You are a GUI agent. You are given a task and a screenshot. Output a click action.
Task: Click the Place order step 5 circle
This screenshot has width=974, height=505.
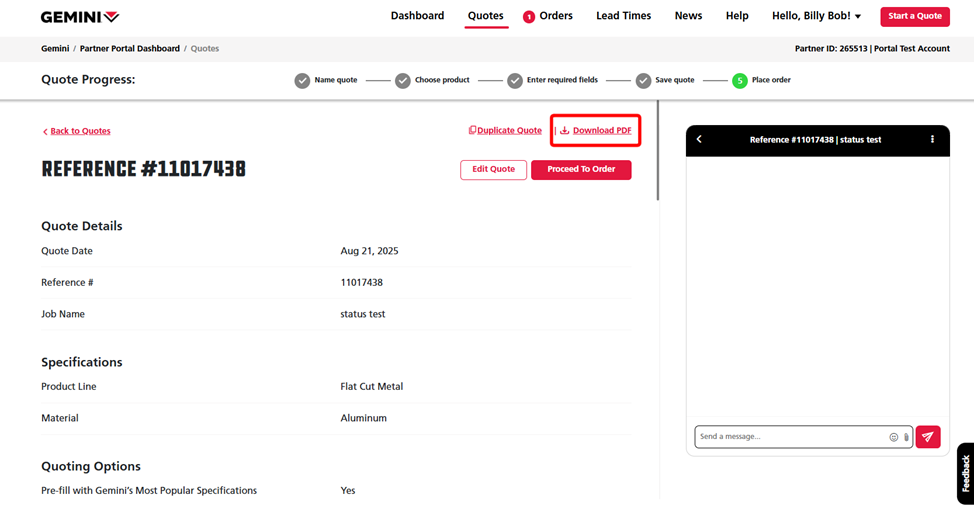point(739,80)
